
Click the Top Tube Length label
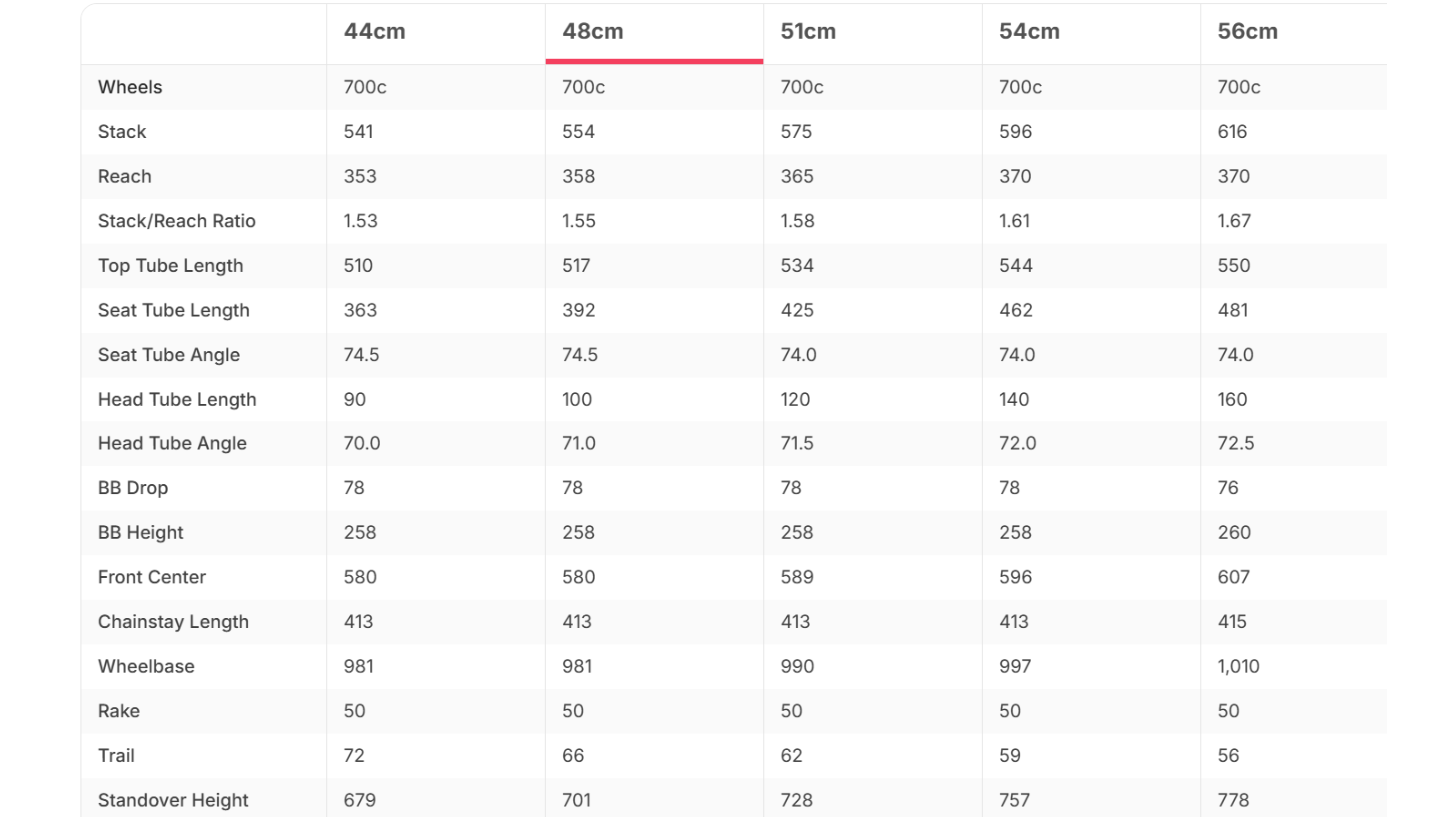pyautogui.click(x=171, y=265)
